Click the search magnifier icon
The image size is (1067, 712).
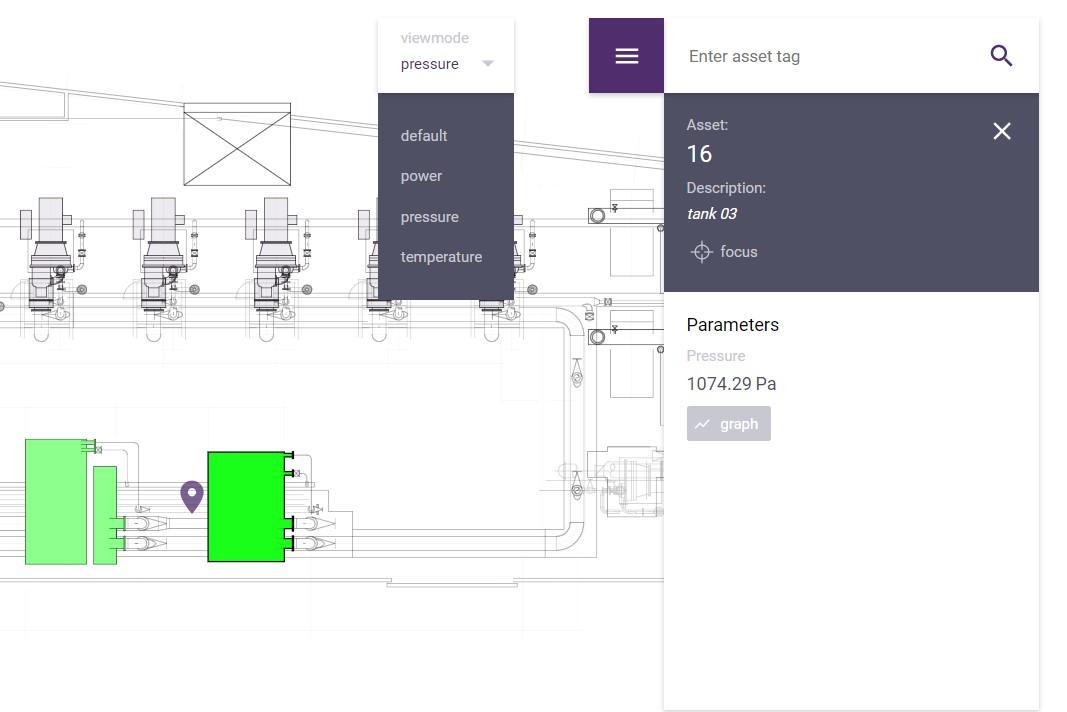tap(1001, 56)
